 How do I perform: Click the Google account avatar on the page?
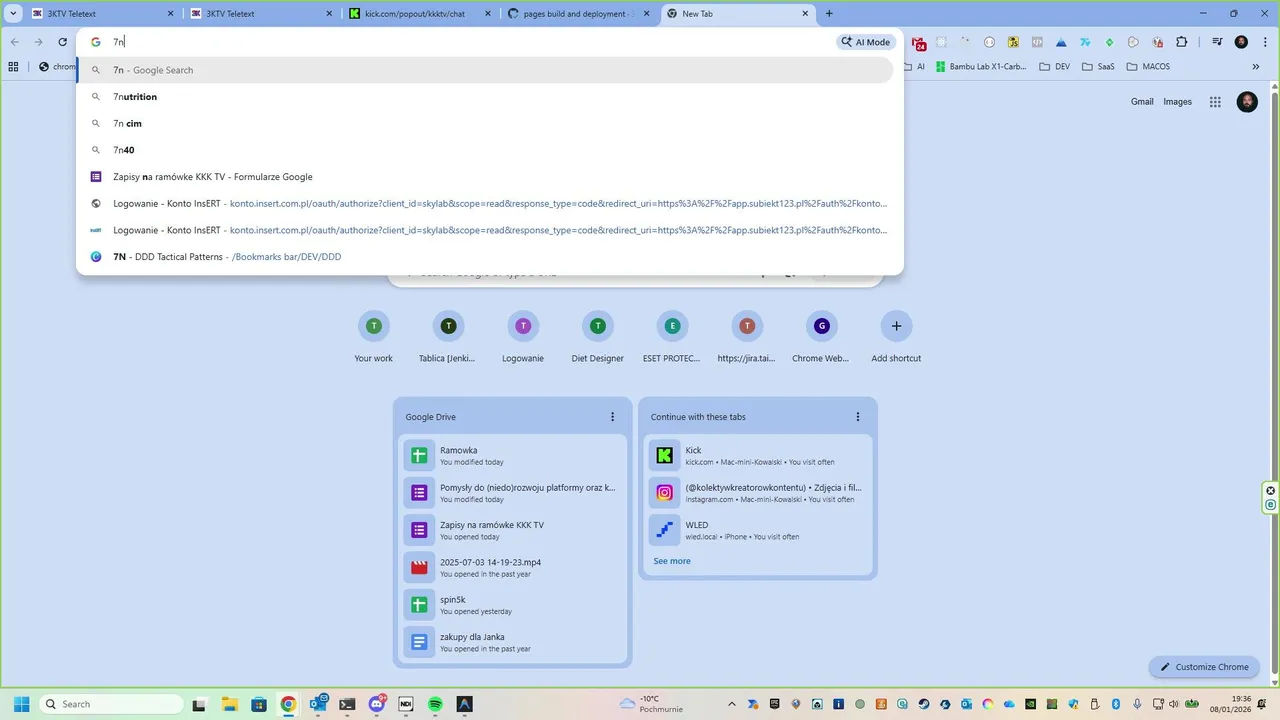click(x=1247, y=102)
